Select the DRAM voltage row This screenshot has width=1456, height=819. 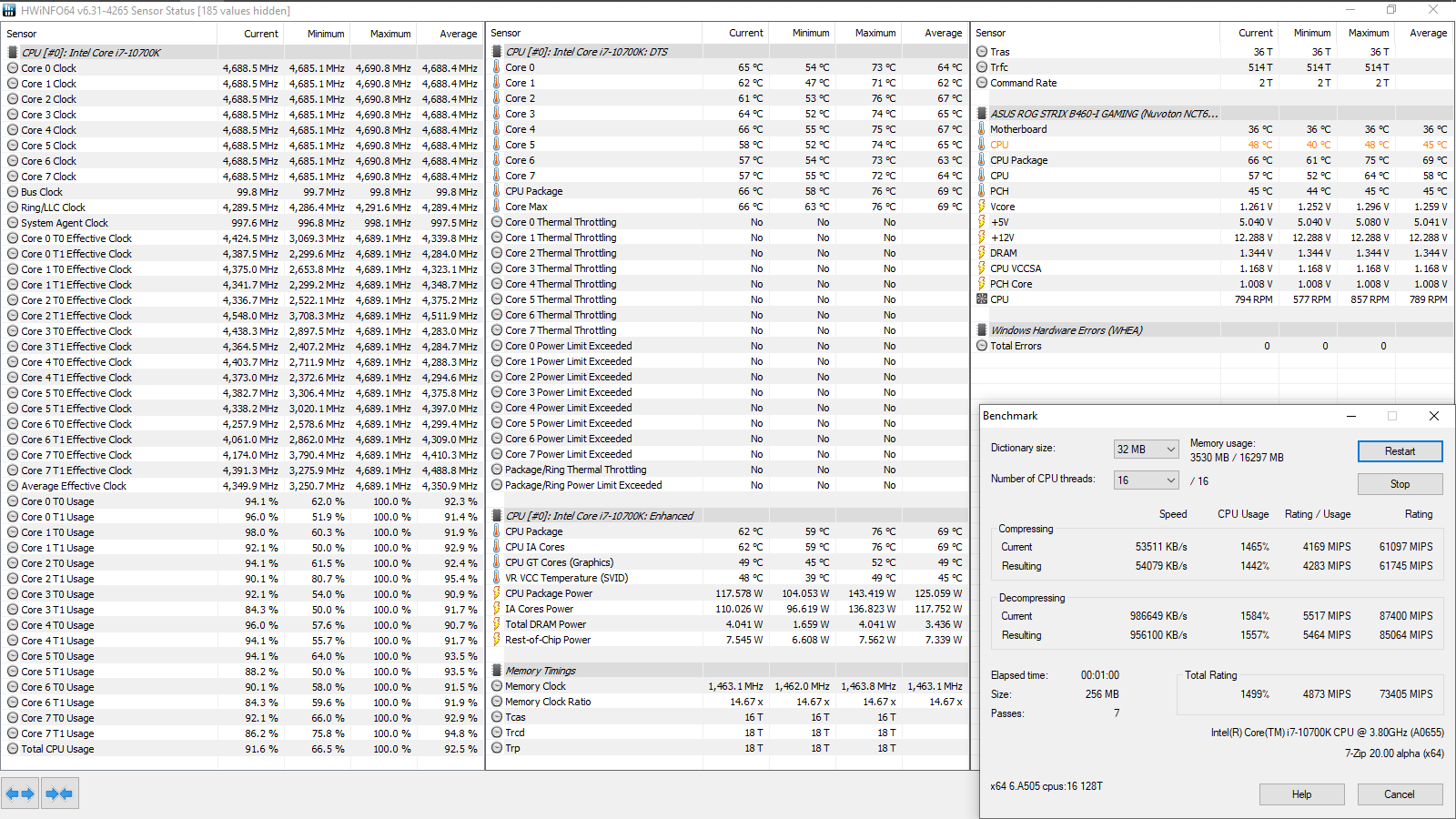1213,253
